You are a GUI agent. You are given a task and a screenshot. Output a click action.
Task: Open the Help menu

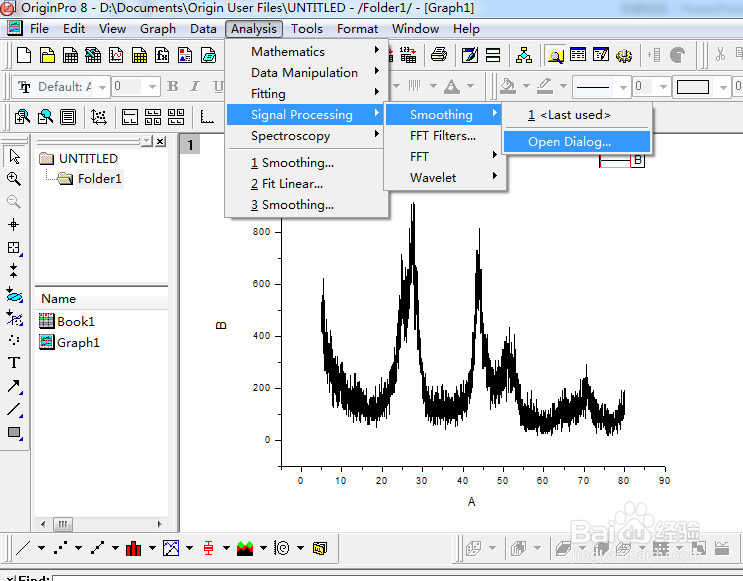click(x=466, y=29)
